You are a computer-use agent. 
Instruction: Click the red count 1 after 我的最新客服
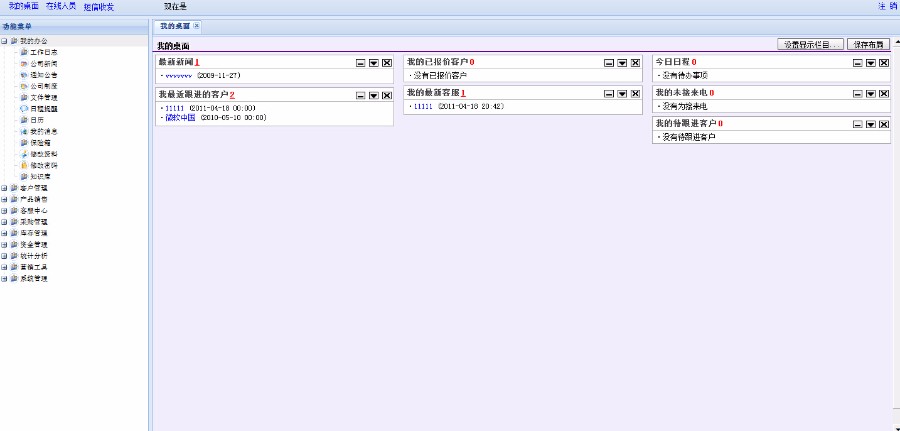(463, 93)
